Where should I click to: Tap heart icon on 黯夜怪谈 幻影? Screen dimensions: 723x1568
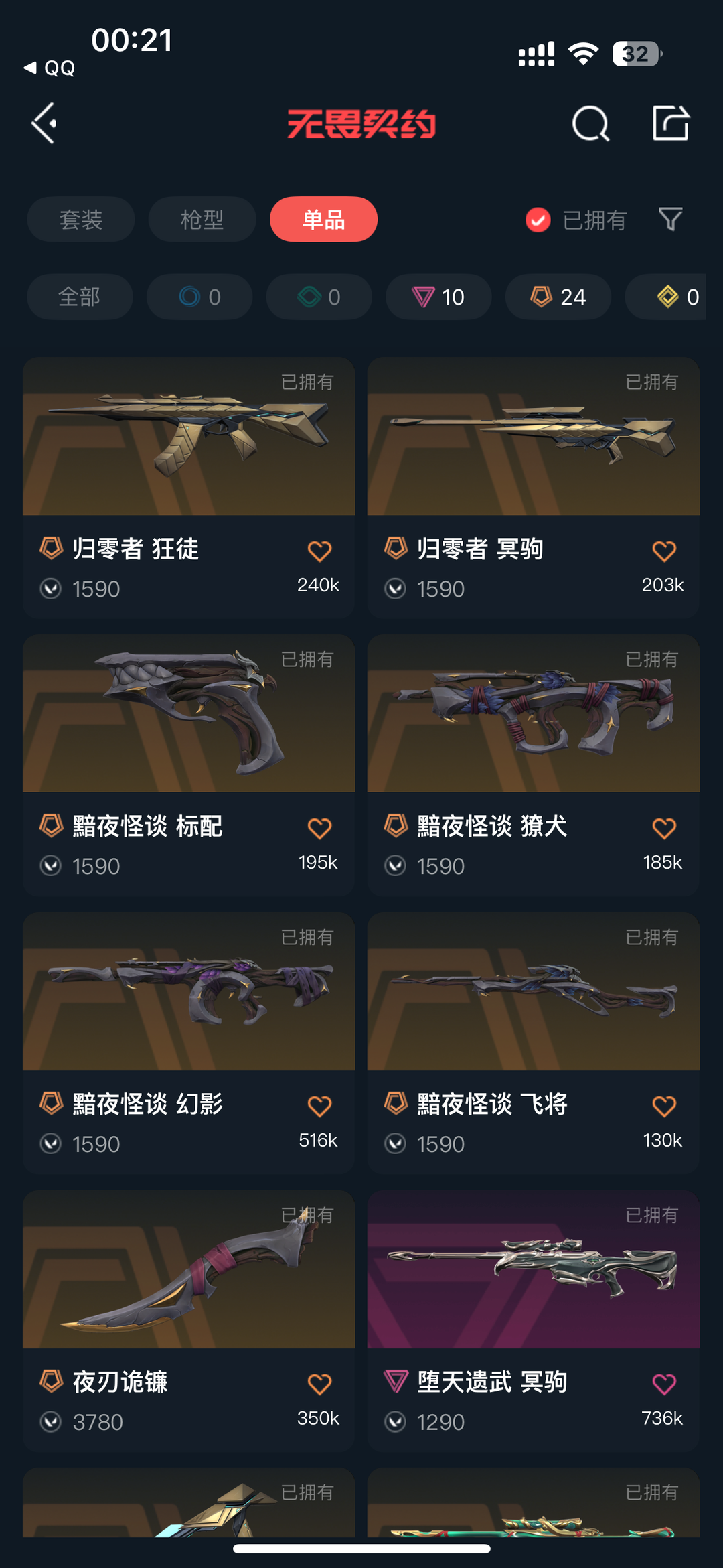click(x=319, y=1106)
